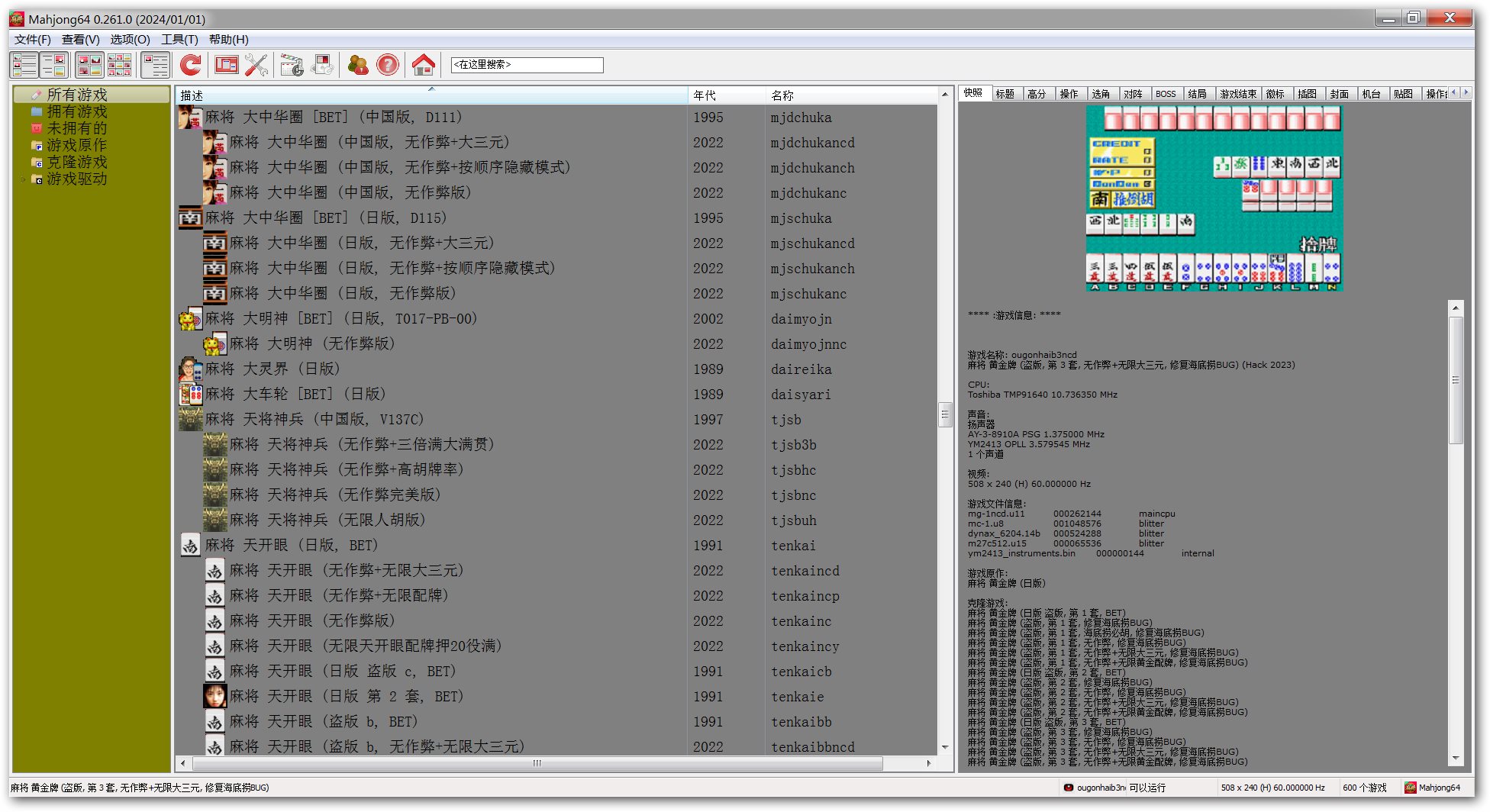Click the icon of 麻将 大中华圈 [BET] (中国版, D111)
1490x812 pixels.
(x=190, y=118)
